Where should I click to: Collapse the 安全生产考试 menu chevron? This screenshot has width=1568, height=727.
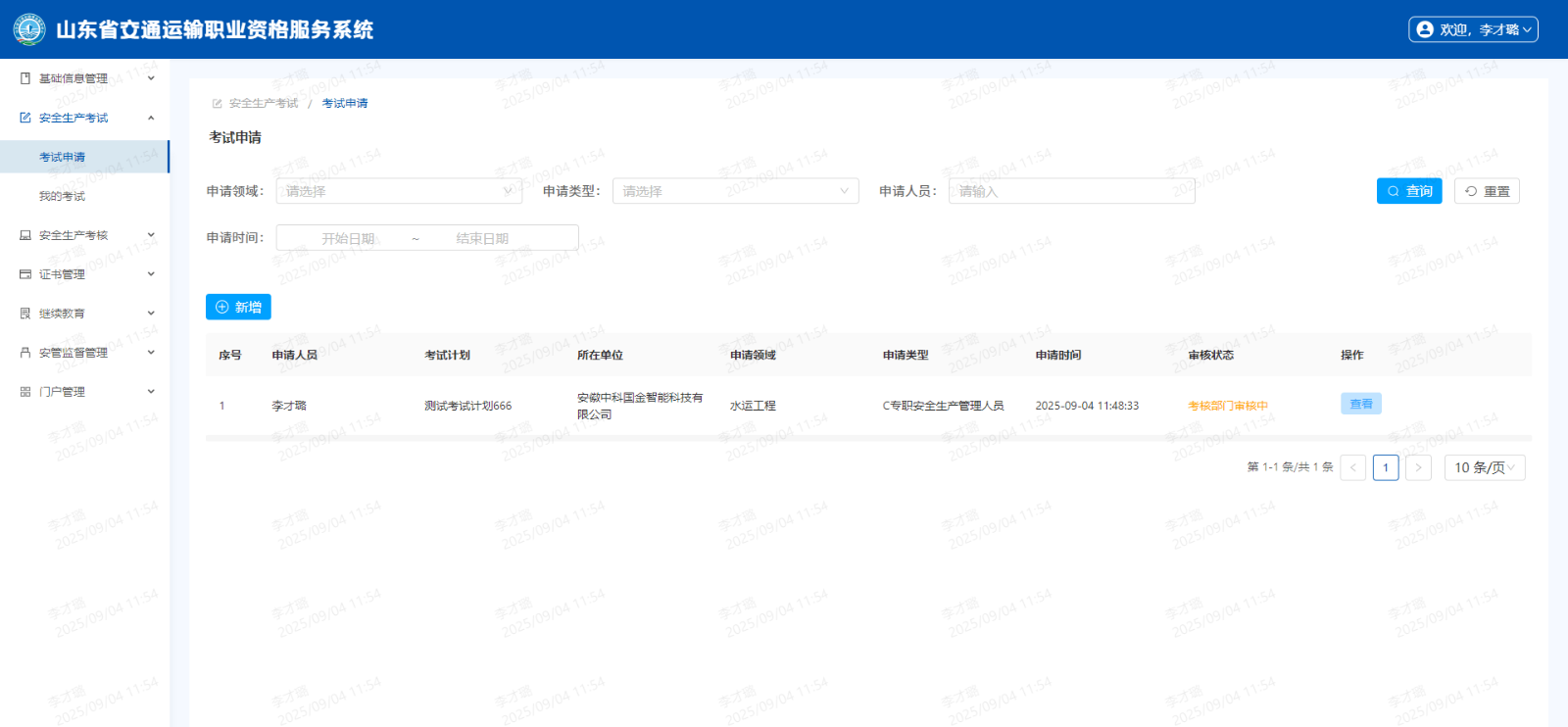click(151, 118)
